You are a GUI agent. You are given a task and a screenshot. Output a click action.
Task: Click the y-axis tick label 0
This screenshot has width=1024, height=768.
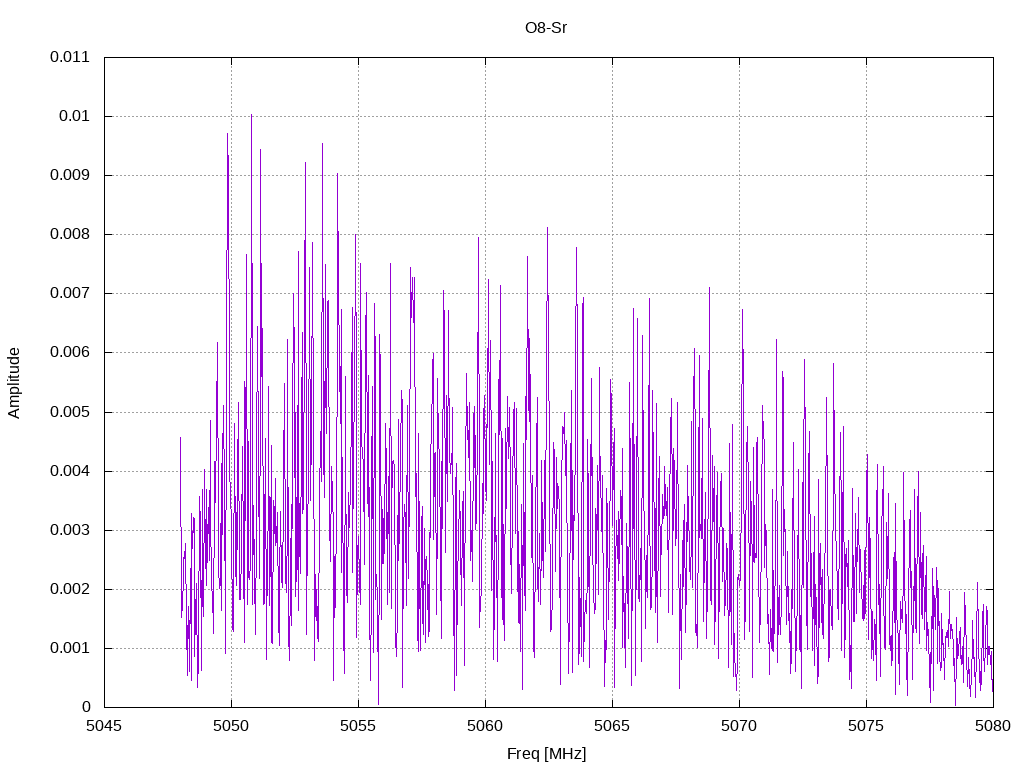coord(86,707)
